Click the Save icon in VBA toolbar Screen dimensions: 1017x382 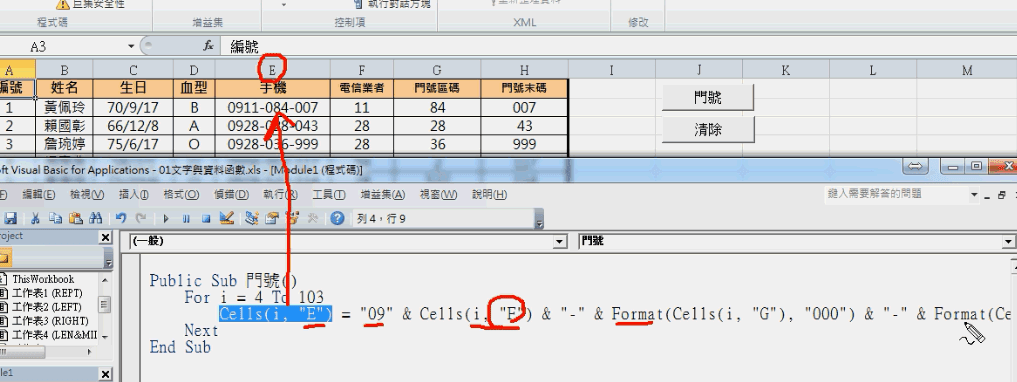point(10,219)
